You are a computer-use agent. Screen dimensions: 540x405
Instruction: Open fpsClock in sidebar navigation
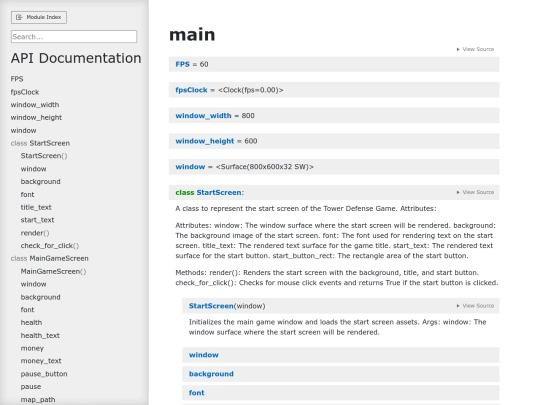(x=25, y=92)
